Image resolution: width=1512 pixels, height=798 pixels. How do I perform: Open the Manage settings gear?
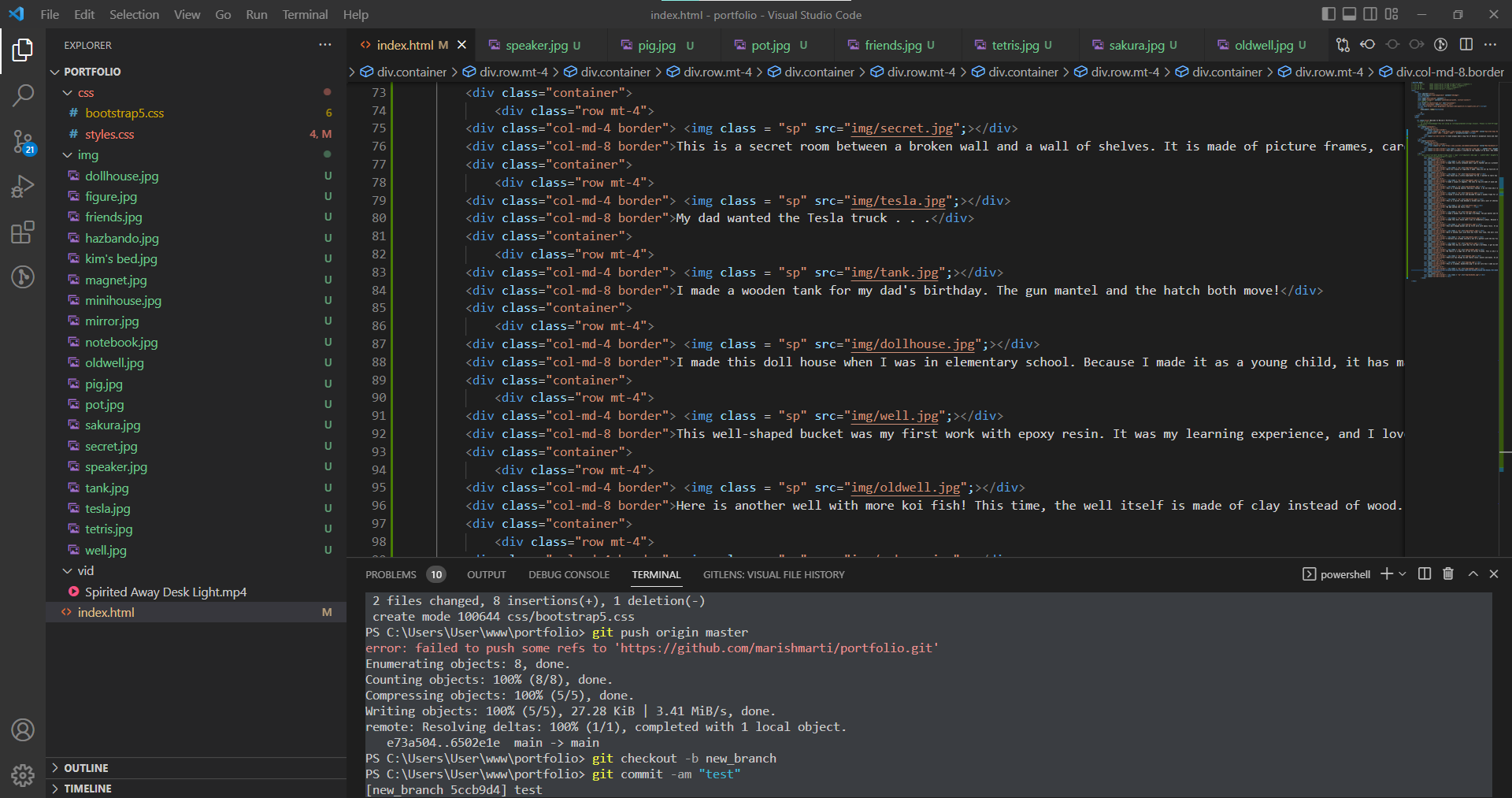[23, 775]
